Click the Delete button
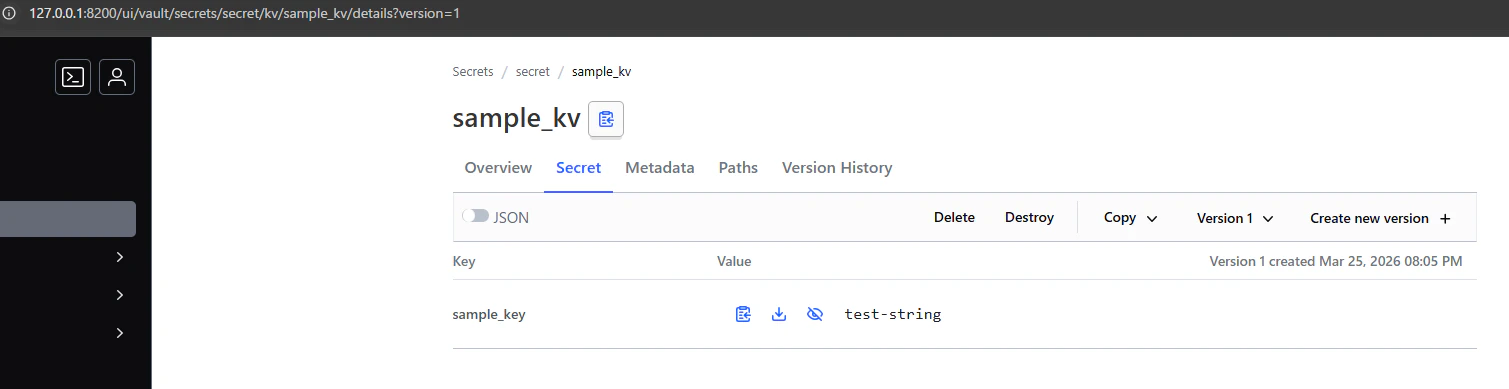Image resolution: width=1509 pixels, height=389 pixels. coord(954,217)
